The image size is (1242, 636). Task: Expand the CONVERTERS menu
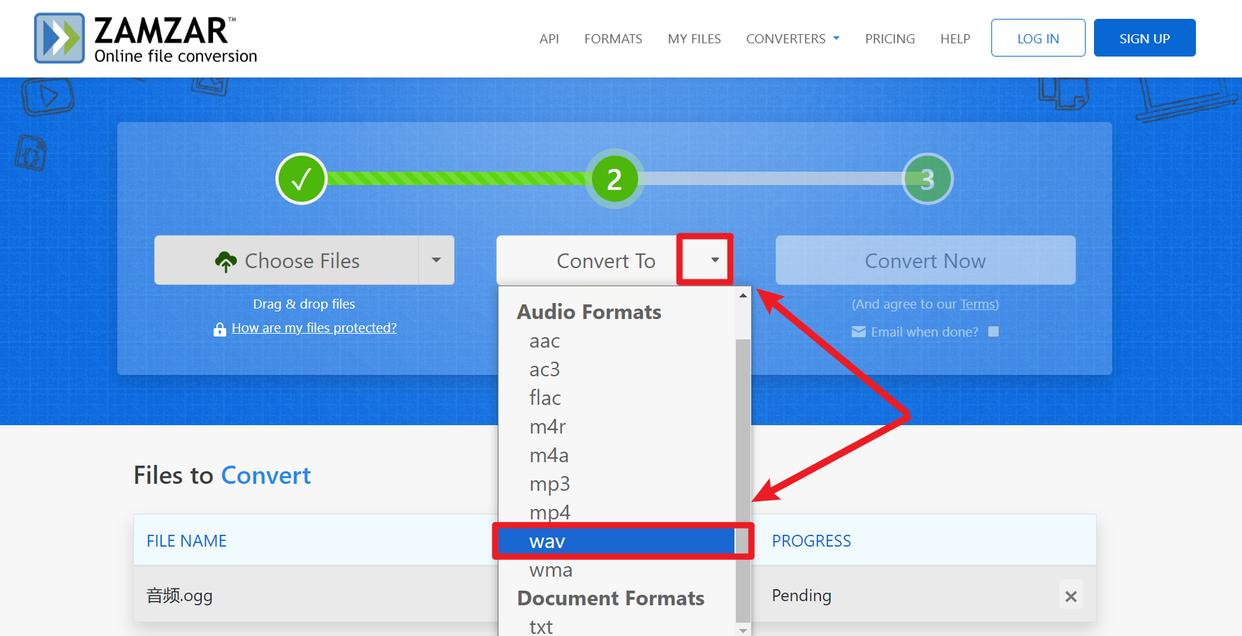click(x=793, y=39)
